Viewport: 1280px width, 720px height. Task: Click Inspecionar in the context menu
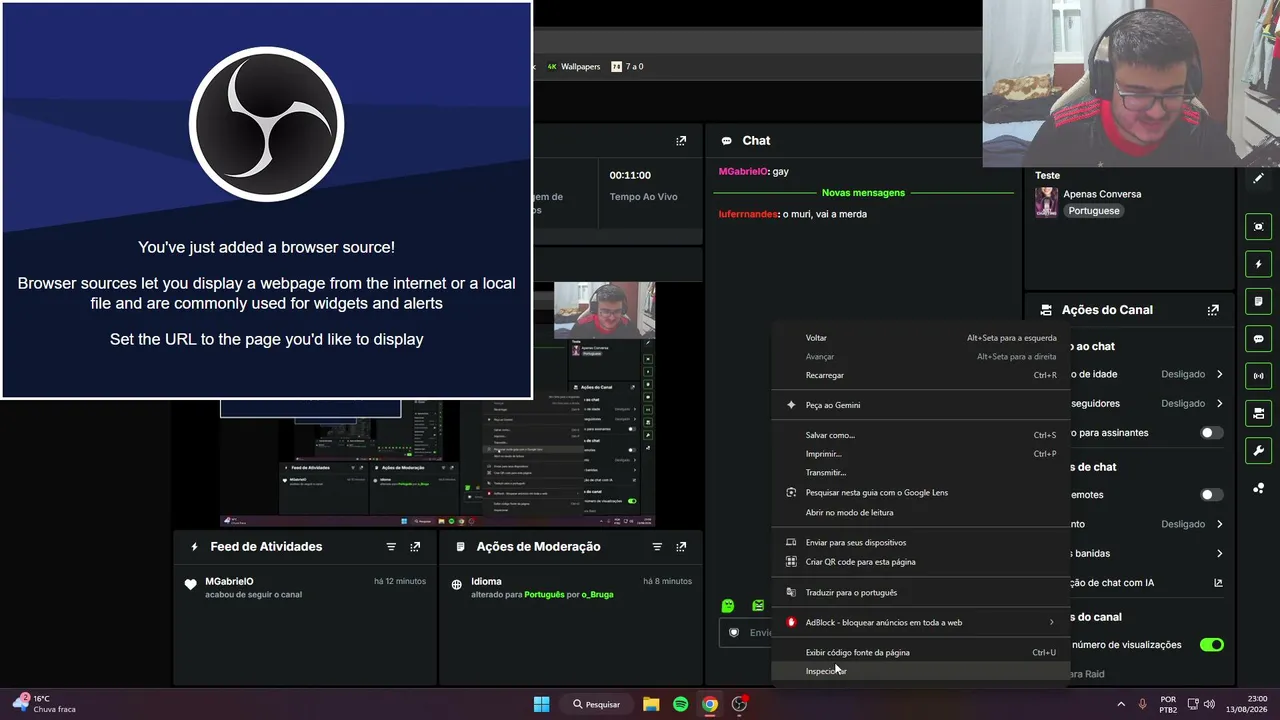[920, 671]
